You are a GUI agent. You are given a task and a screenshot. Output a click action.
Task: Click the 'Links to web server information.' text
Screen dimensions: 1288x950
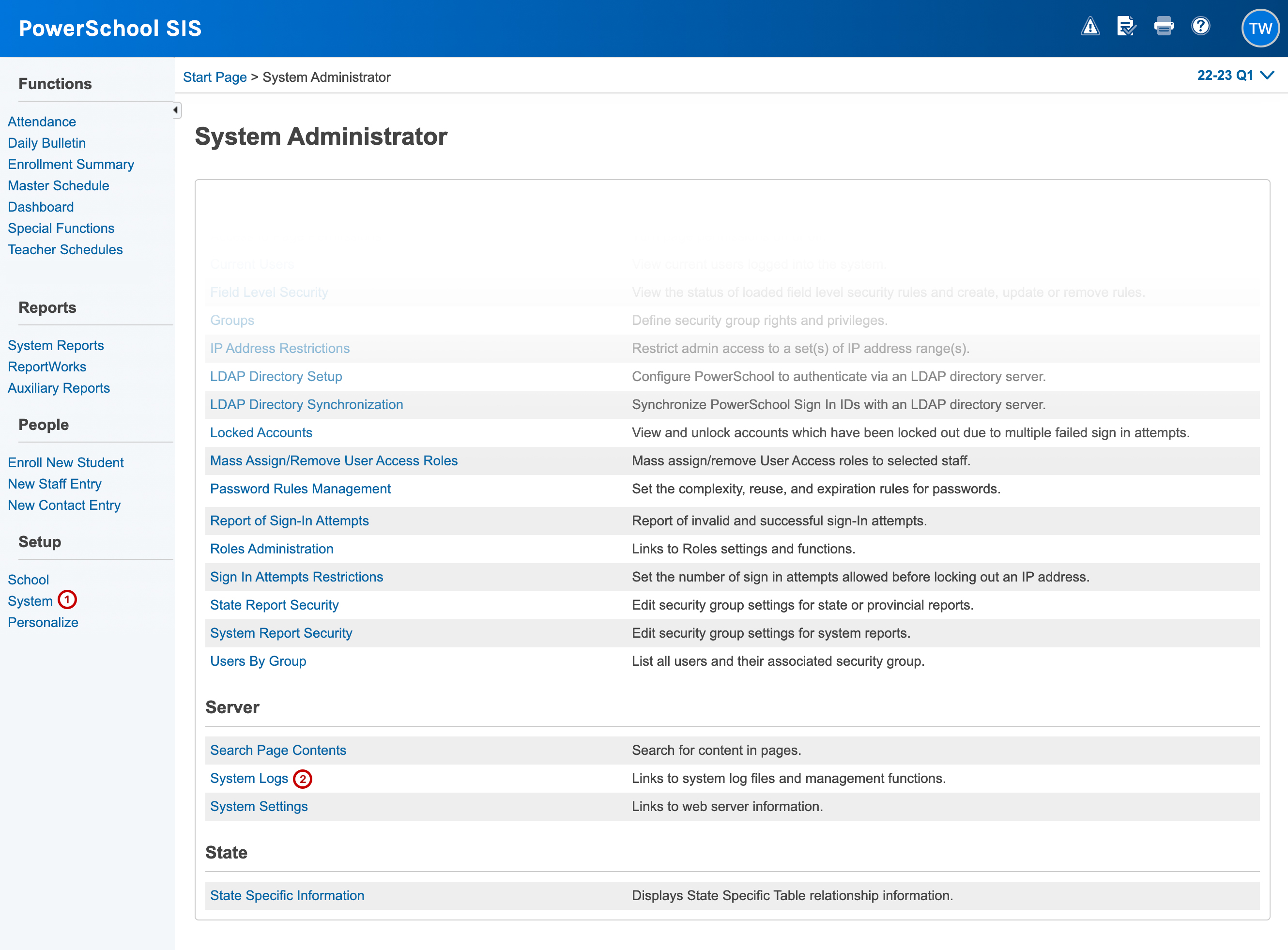[727, 807]
